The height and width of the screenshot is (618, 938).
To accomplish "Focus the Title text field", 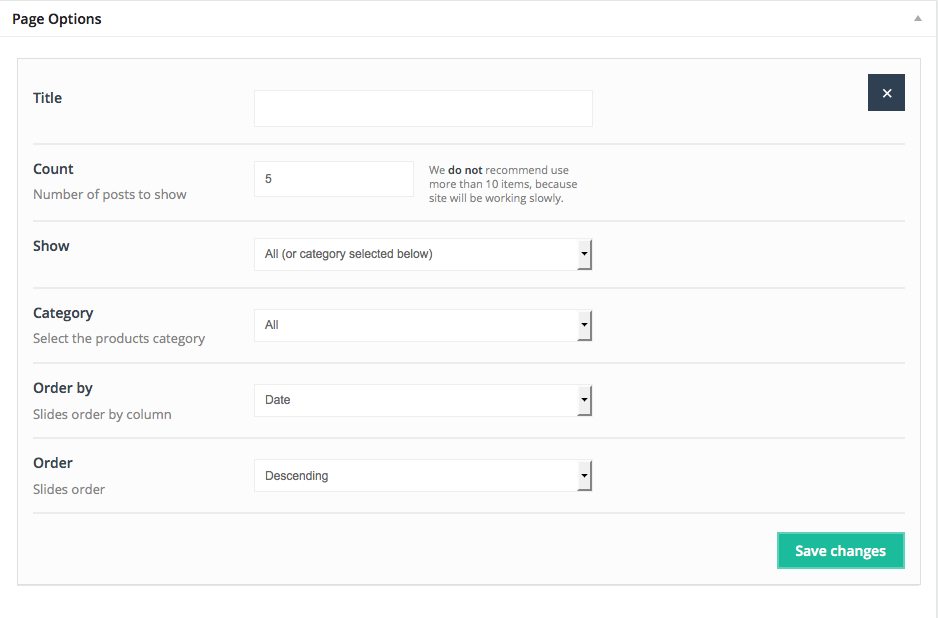I will (x=423, y=109).
